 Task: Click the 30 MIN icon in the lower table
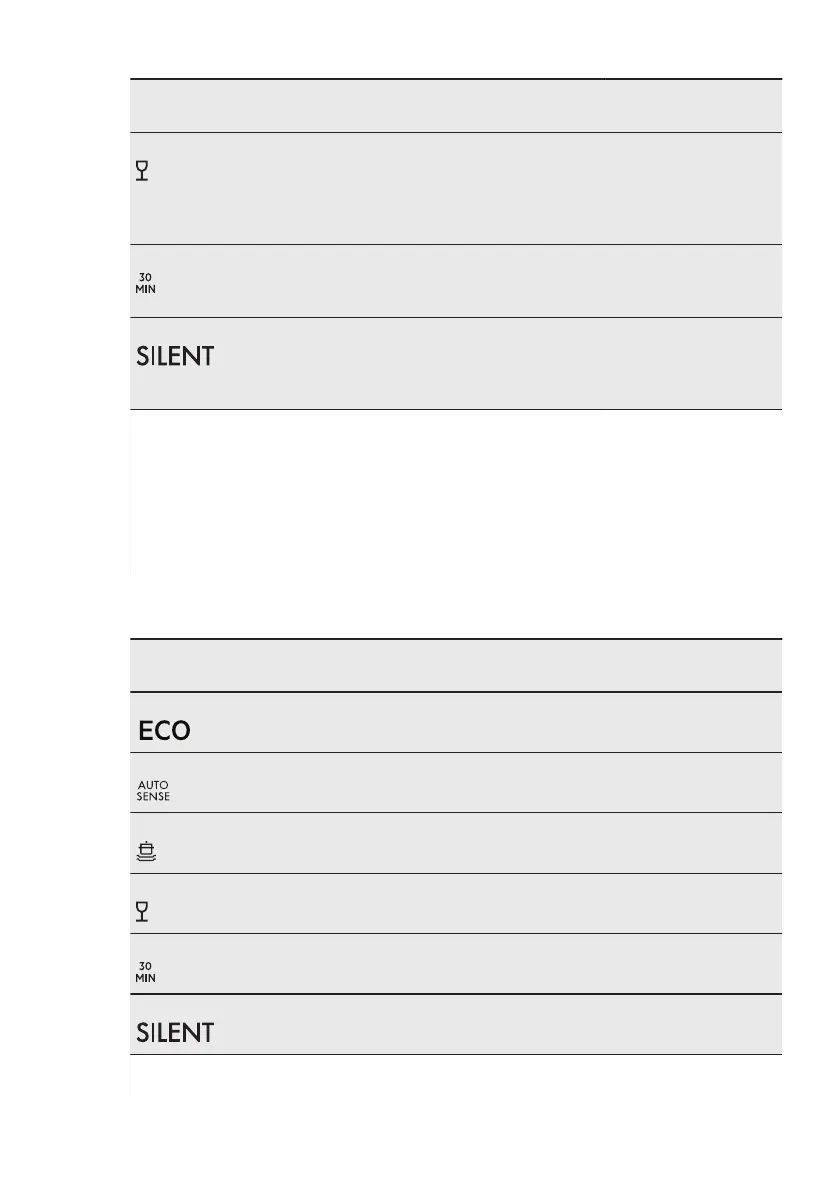[x=146, y=972]
